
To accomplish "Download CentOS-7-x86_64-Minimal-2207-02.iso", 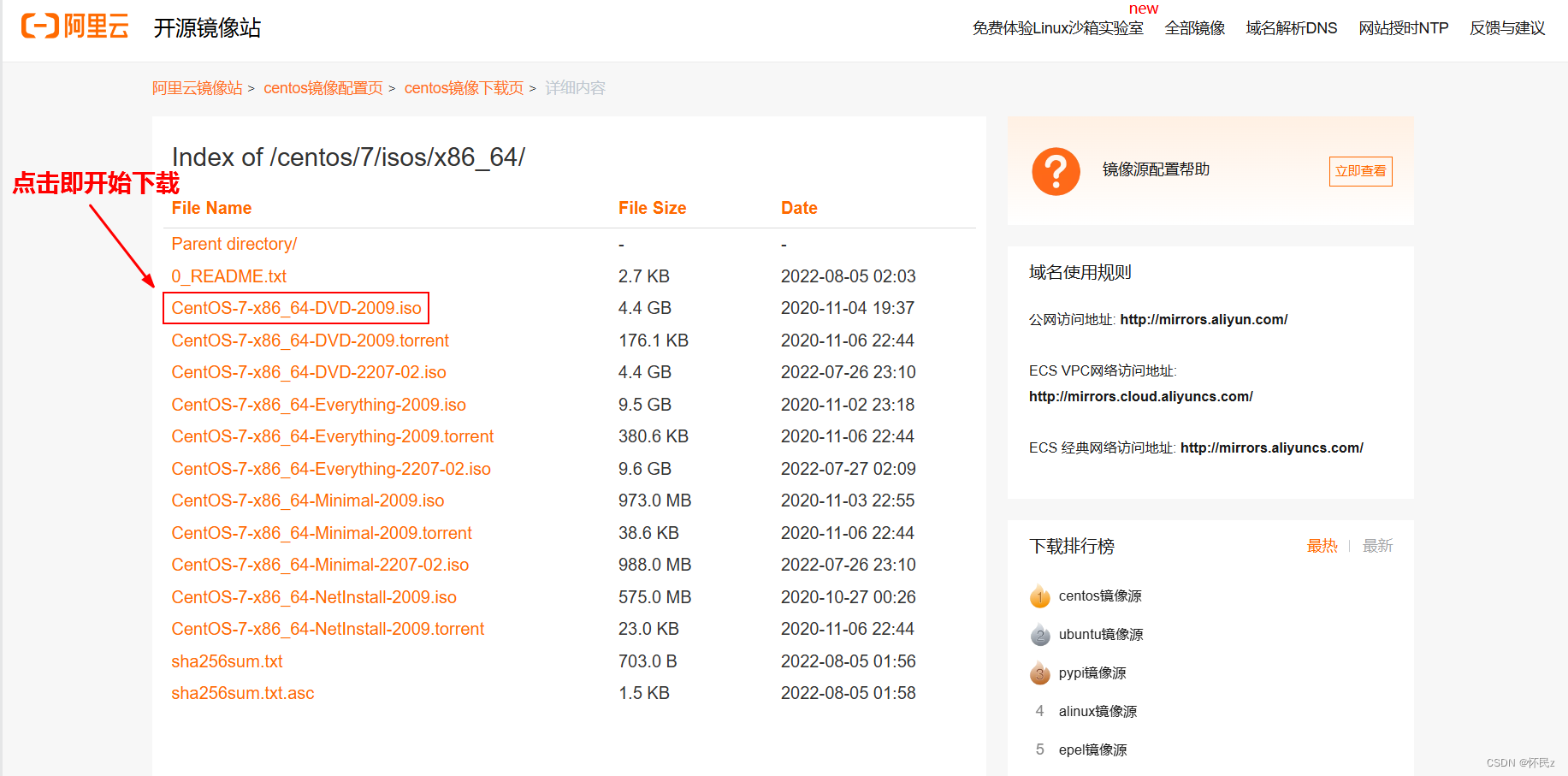I will [320, 565].
